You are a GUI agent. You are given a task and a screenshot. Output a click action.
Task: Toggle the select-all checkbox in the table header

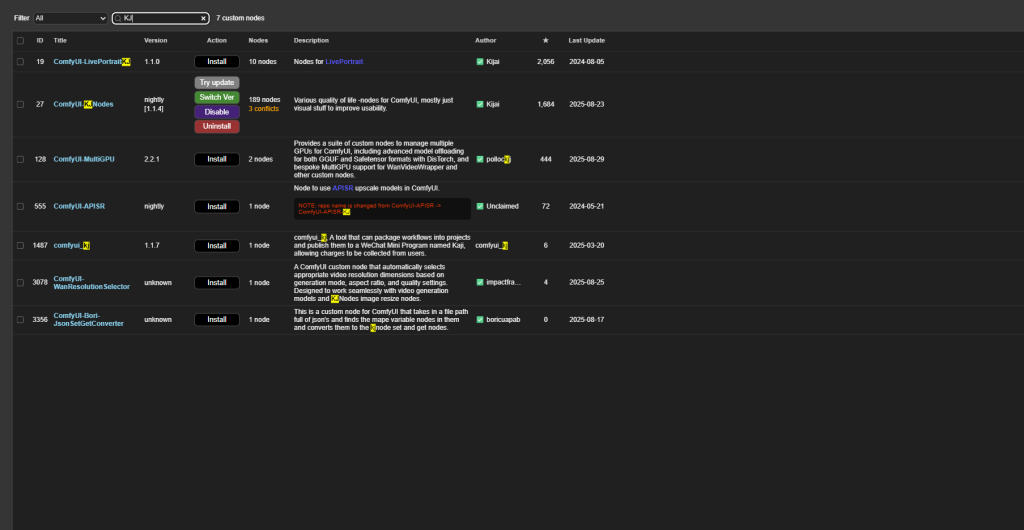point(20,40)
